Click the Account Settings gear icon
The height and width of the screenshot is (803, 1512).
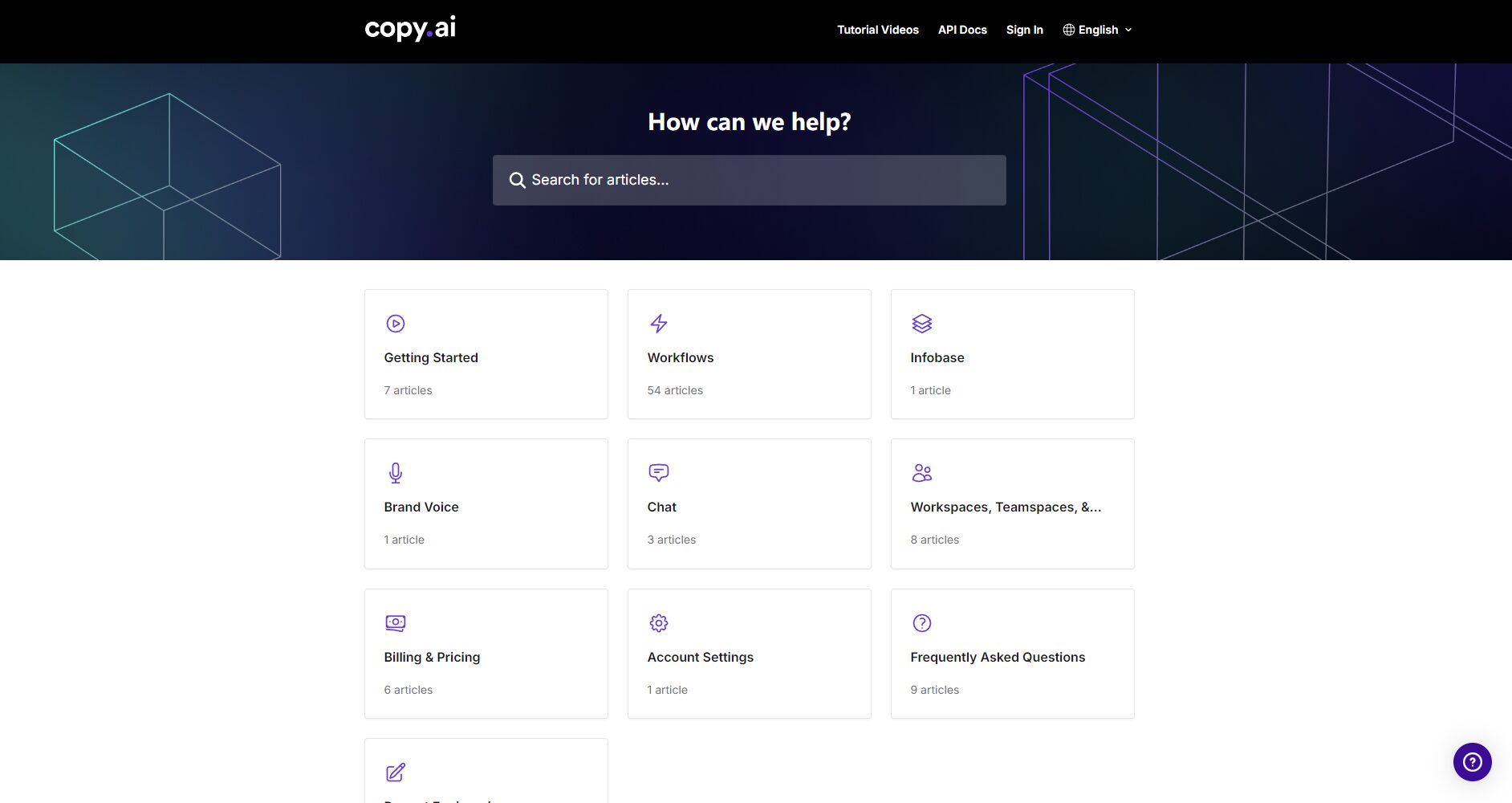658,623
